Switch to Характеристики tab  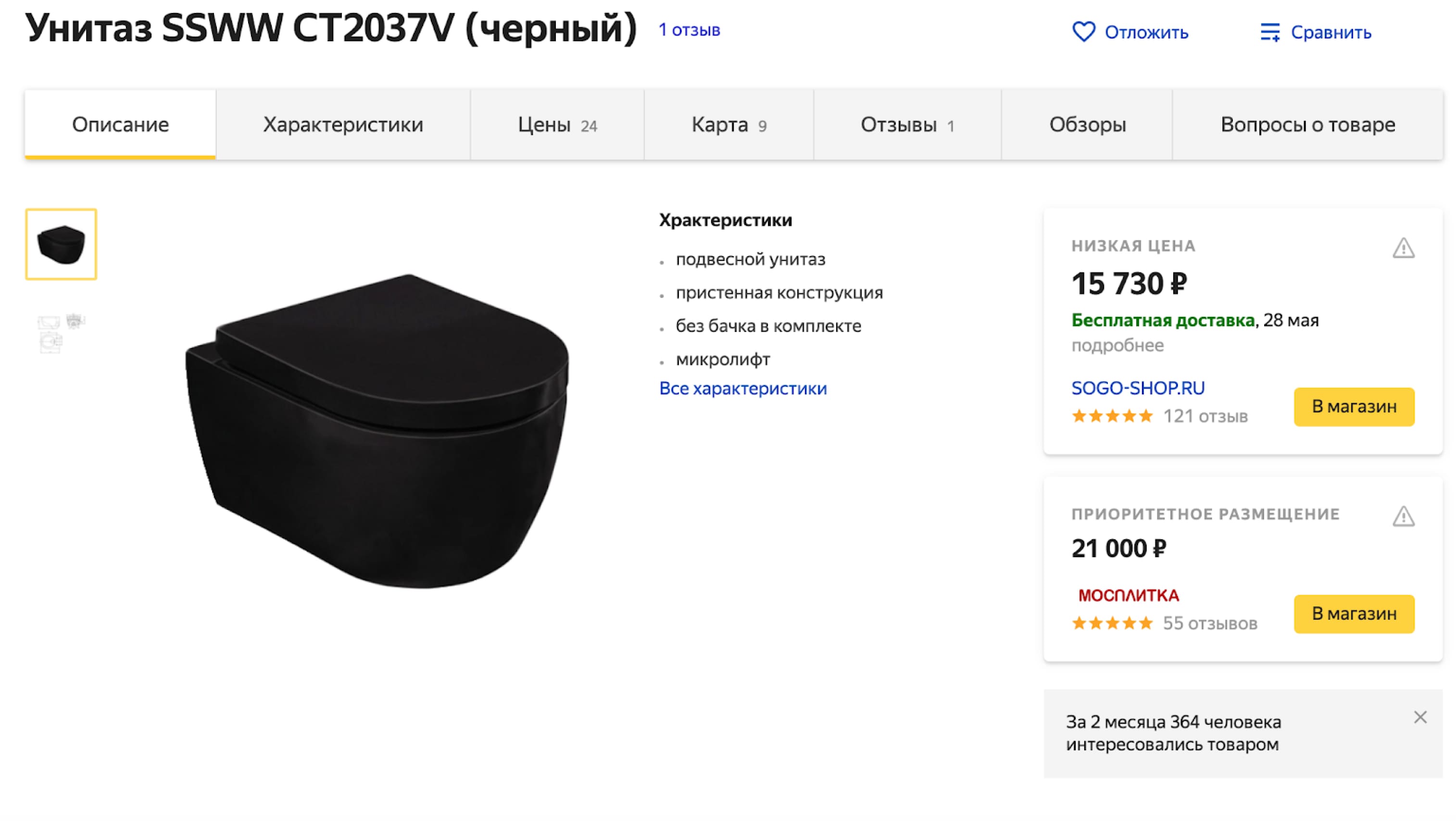(x=342, y=124)
